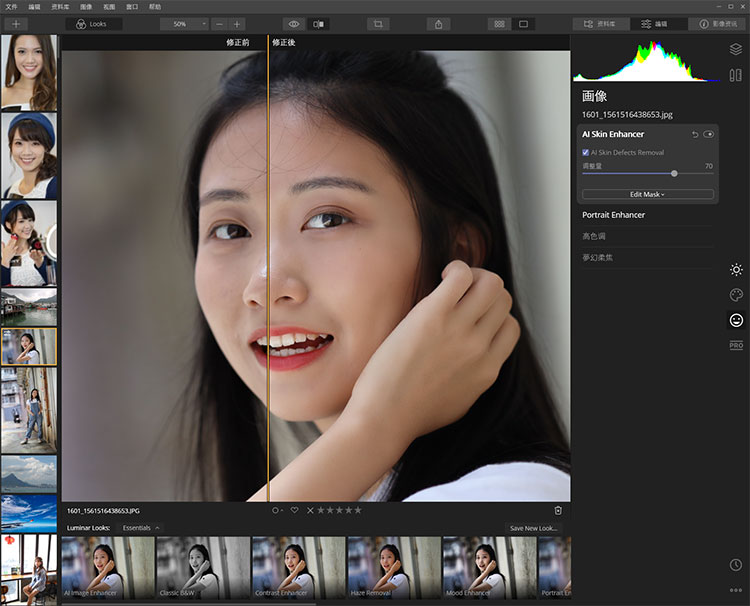Image resolution: width=750 pixels, height=606 pixels.
Task: Collapse the AI Skin Enhancer header
Action: (x=613, y=134)
